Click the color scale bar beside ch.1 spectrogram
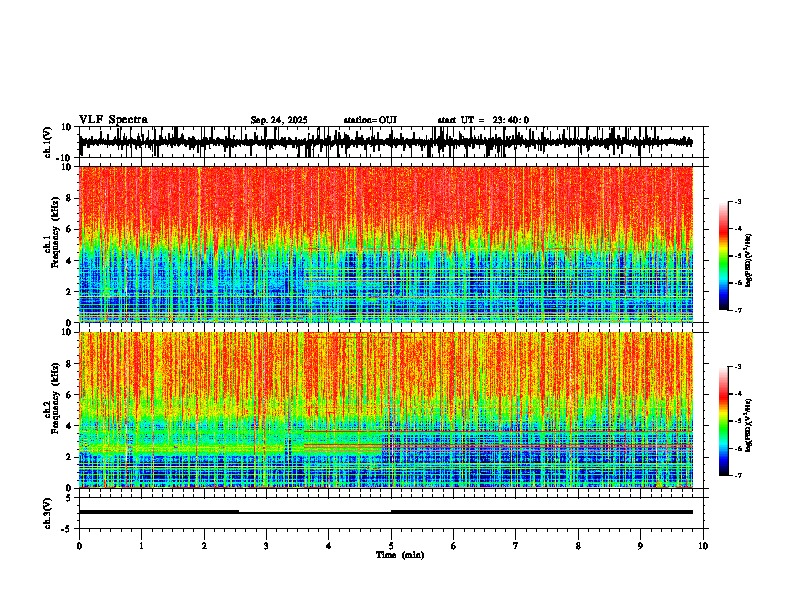Image resolution: width=792 pixels, height=612 pixels. 724,256
